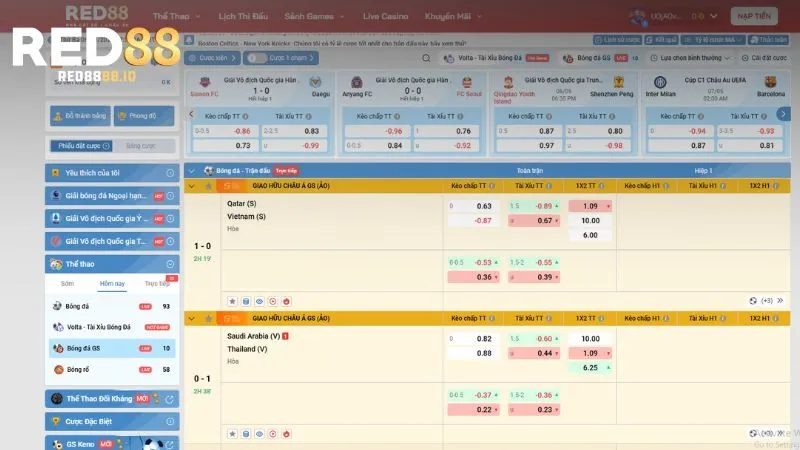The width and height of the screenshot is (800, 450).
Task: Open Cài đặt cược settings
Action: pos(764,58)
